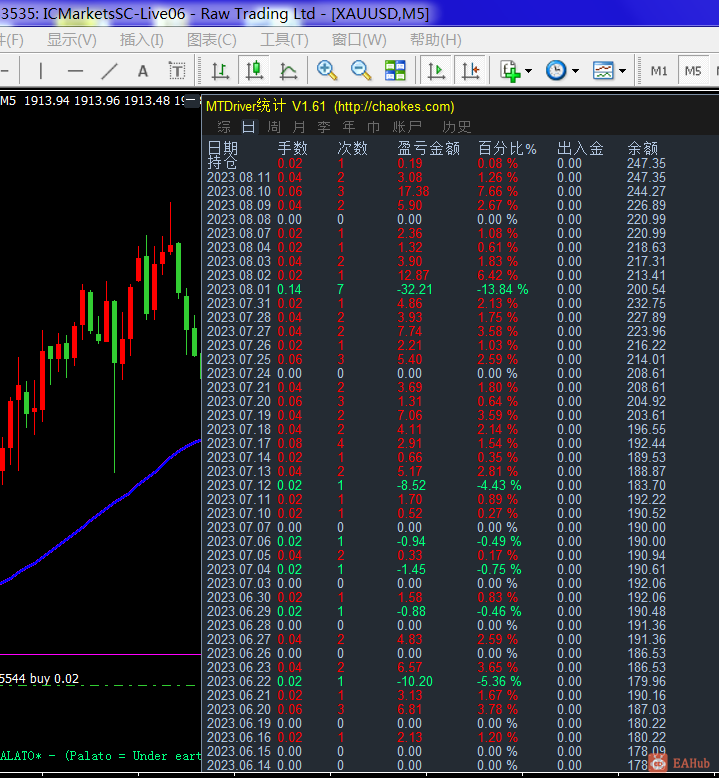Click the 手数 column header
The image size is (719, 778).
click(x=292, y=148)
